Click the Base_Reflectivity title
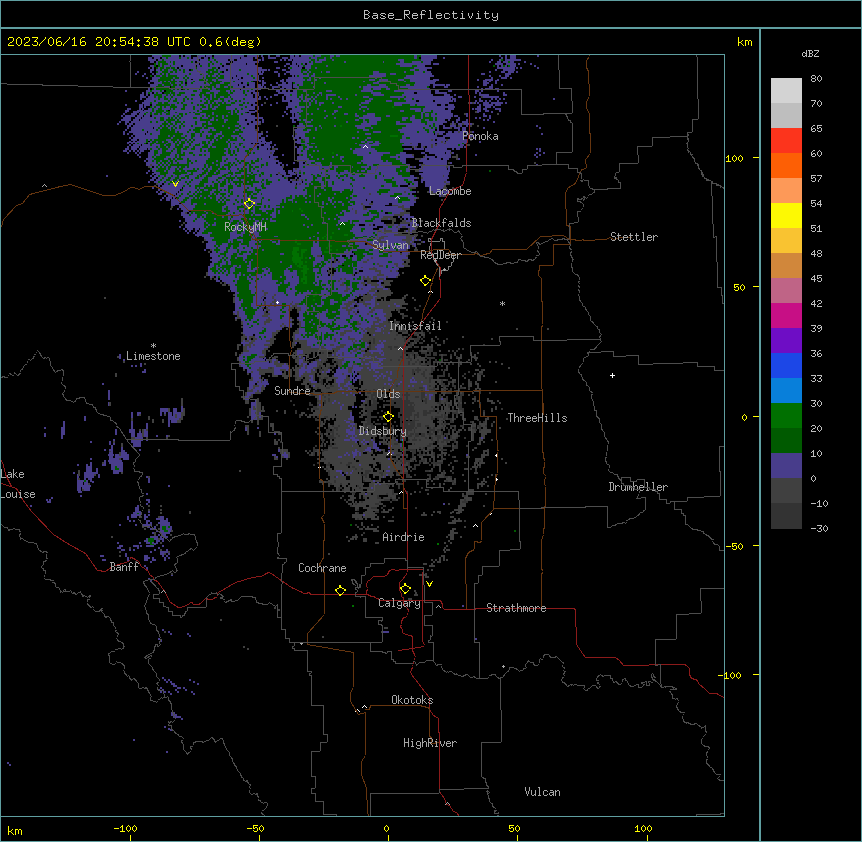Screen dimensions: 862x842 click(431, 15)
